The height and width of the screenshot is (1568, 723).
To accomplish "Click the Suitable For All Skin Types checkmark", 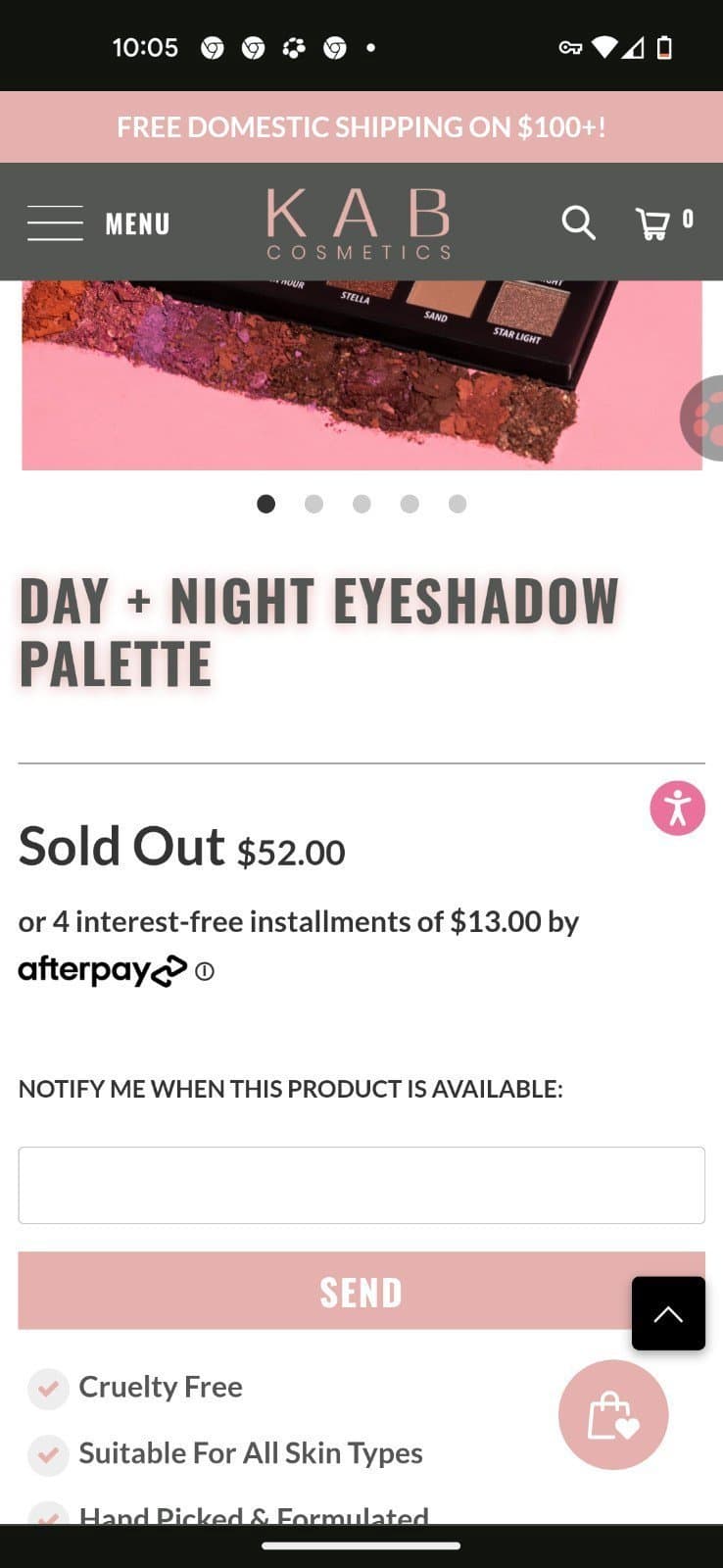I will [x=48, y=1455].
